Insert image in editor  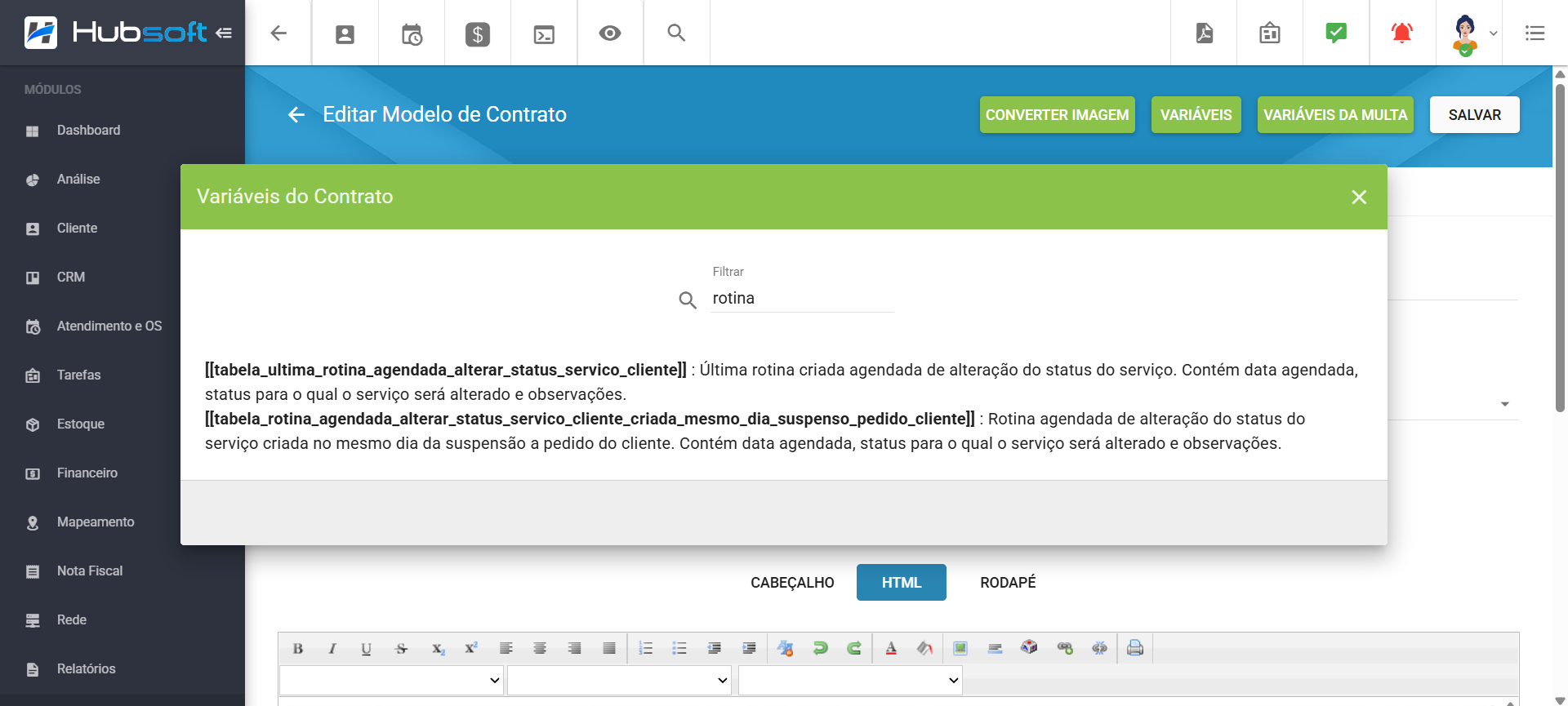tap(960, 648)
